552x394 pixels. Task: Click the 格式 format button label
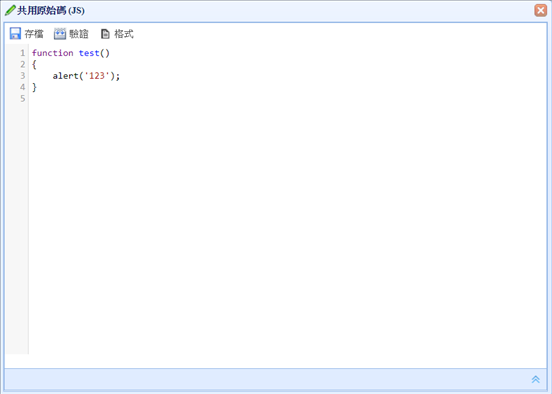pyautogui.click(x=124, y=34)
